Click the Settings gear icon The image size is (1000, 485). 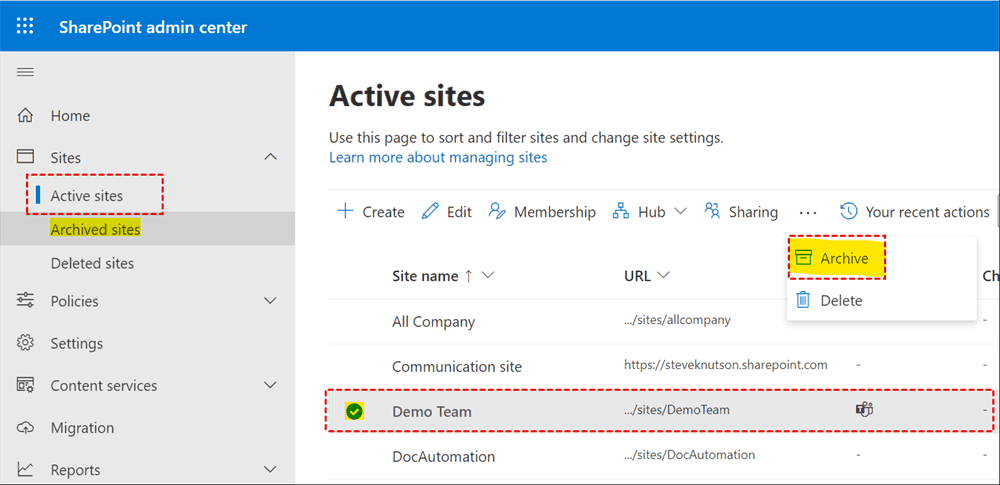point(26,343)
